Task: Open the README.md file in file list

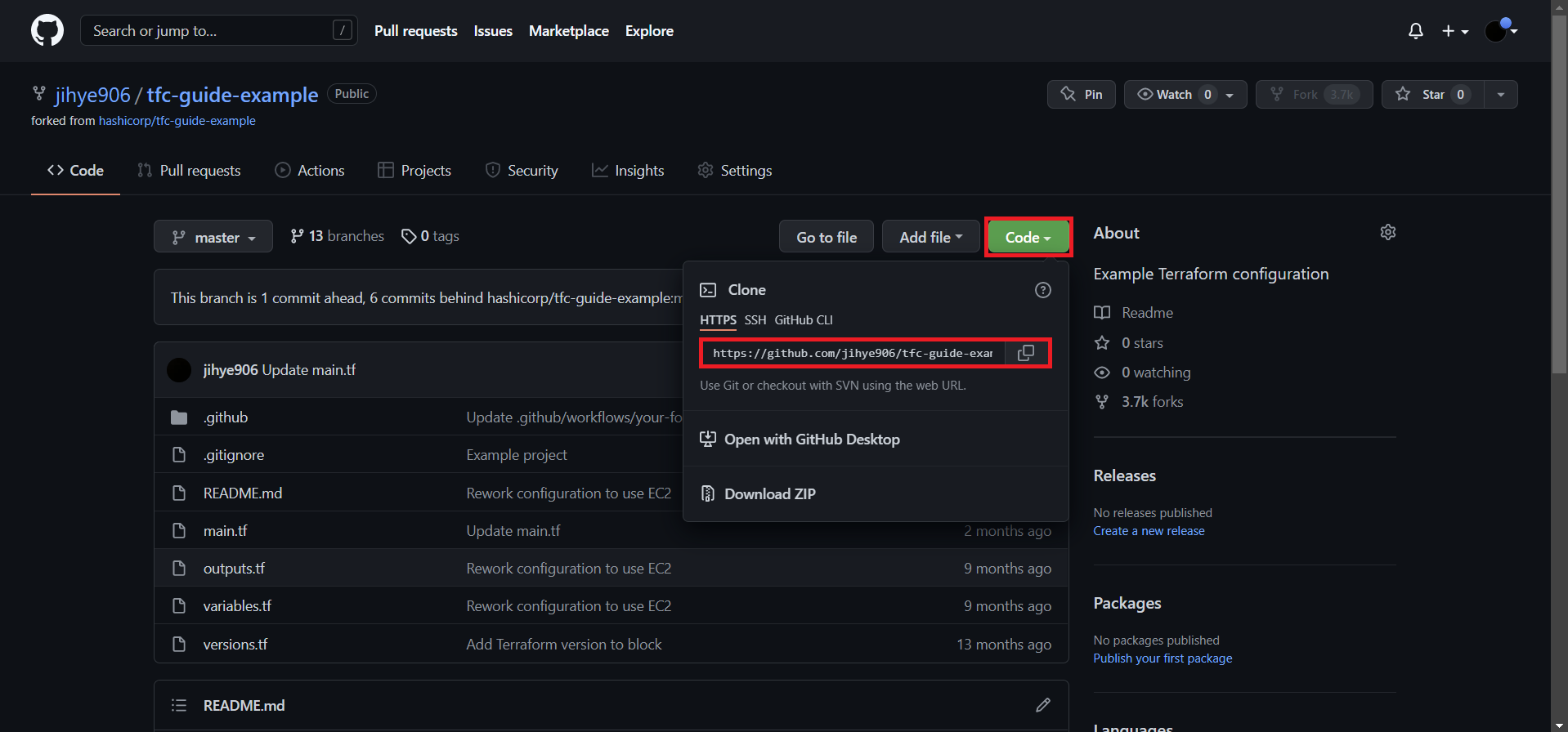Action: pyautogui.click(x=243, y=493)
